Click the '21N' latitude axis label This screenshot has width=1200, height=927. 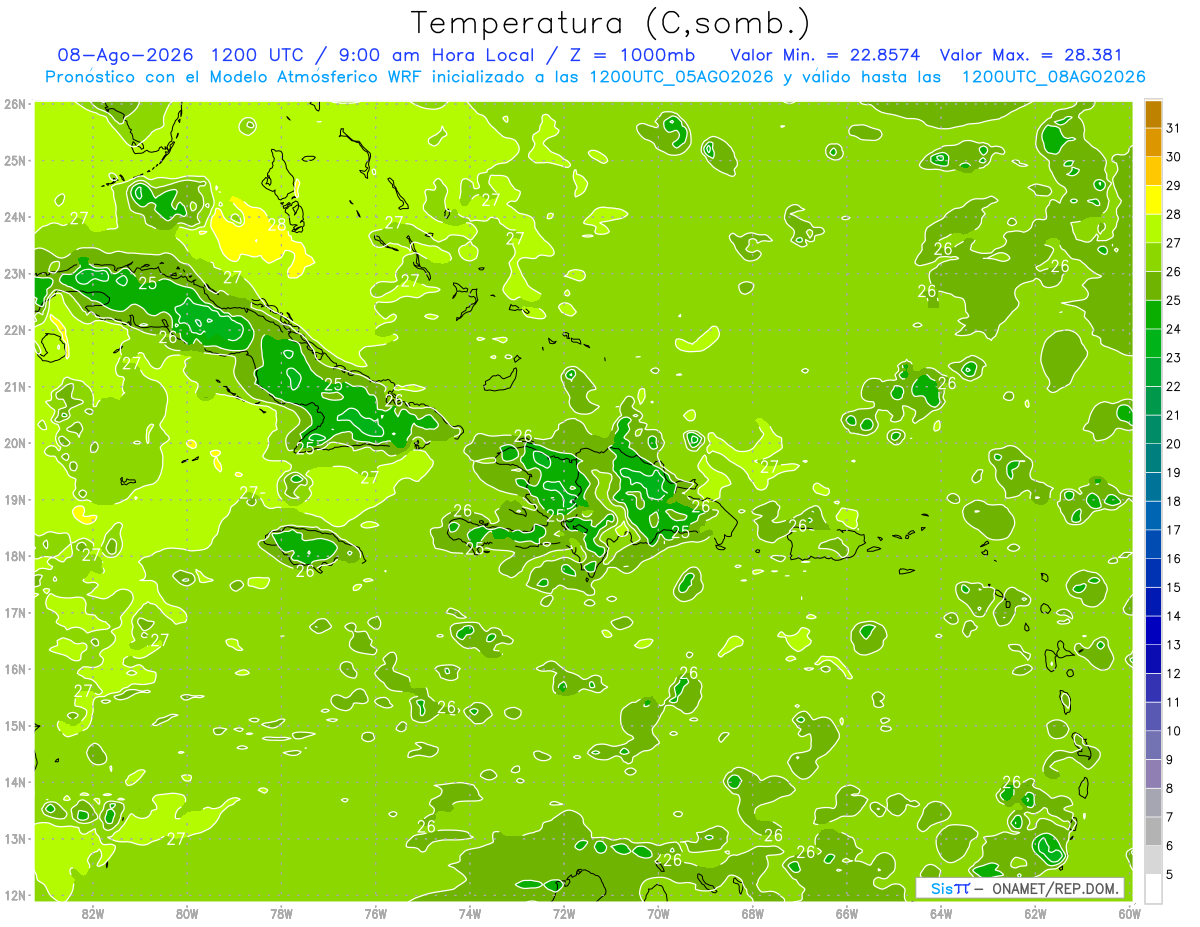[14, 386]
